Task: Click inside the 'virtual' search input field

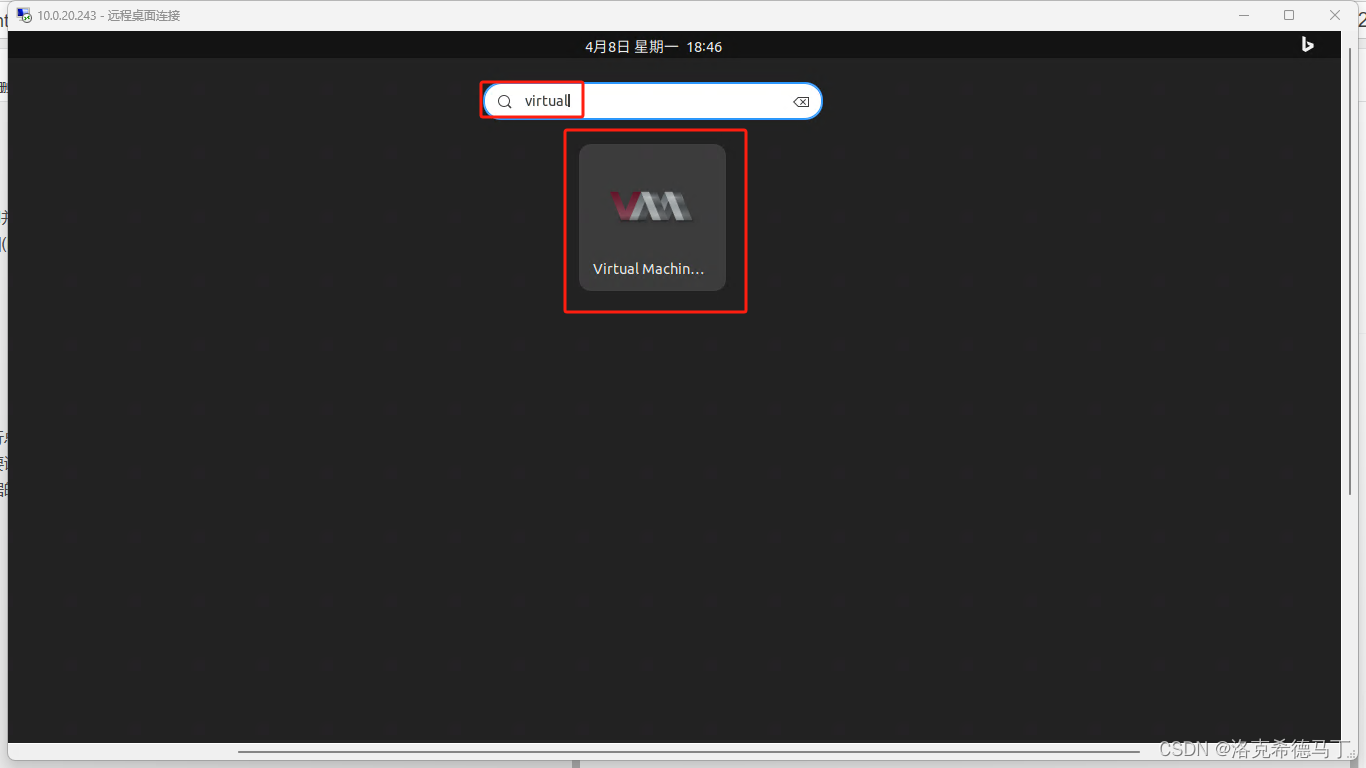Action: point(653,101)
